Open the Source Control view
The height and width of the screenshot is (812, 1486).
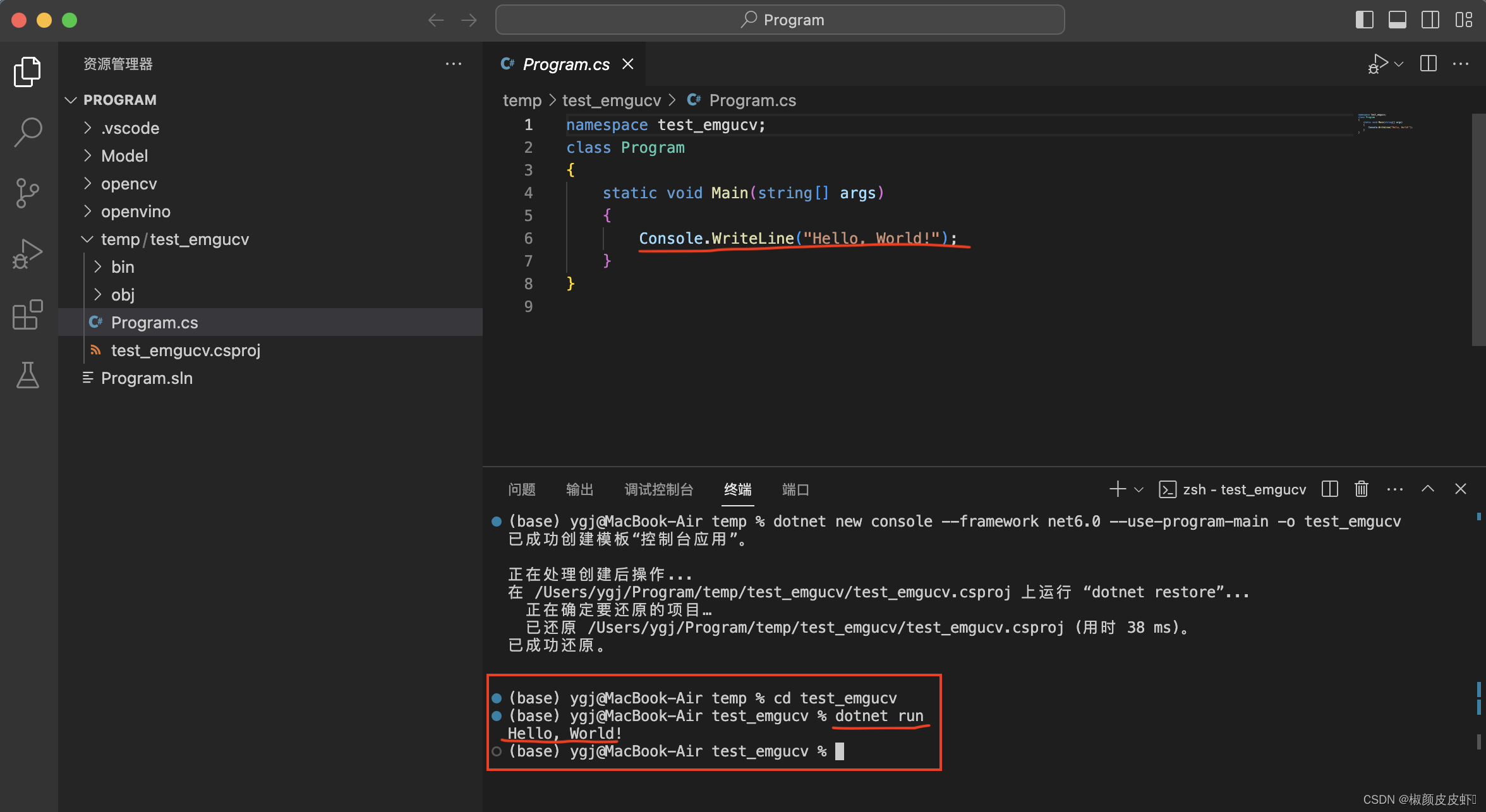pyautogui.click(x=28, y=193)
